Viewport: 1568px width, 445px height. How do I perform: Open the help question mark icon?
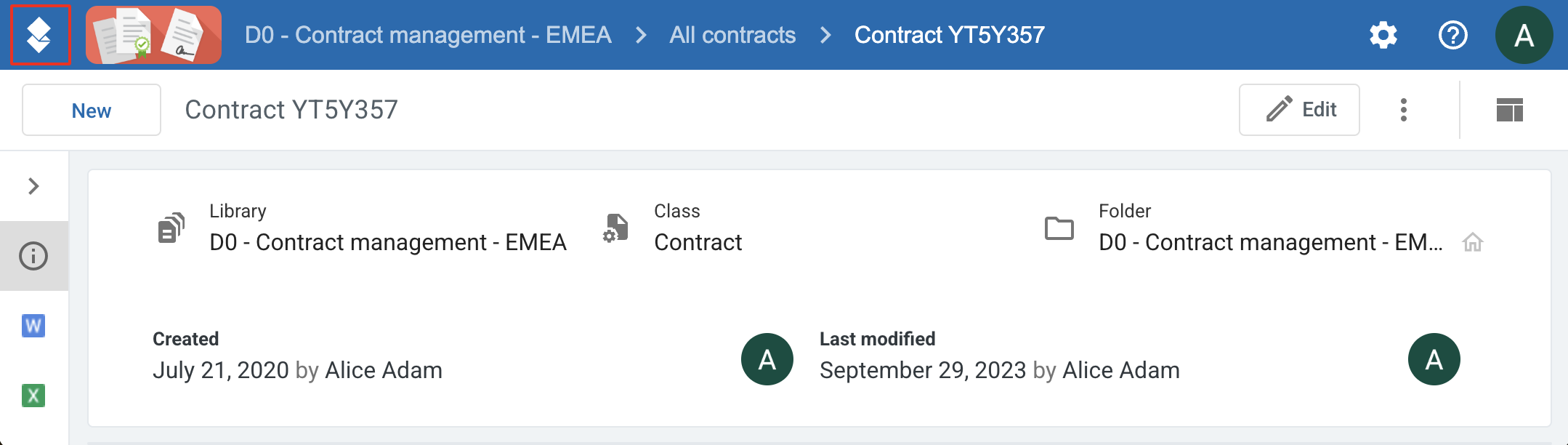[1453, 35]
